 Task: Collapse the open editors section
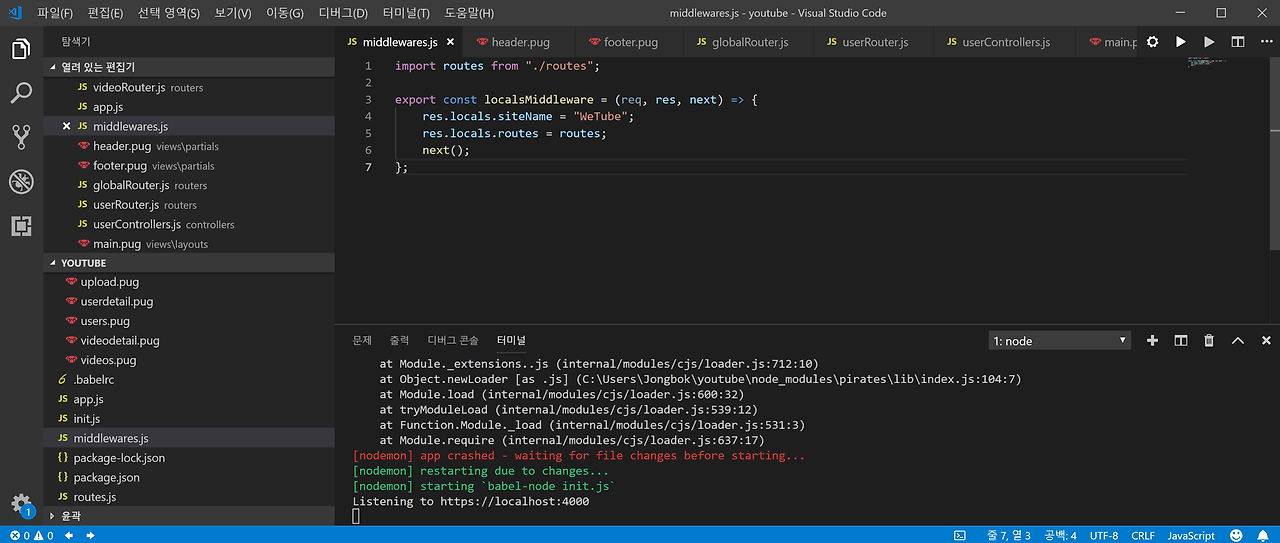[x=189, y=67]
